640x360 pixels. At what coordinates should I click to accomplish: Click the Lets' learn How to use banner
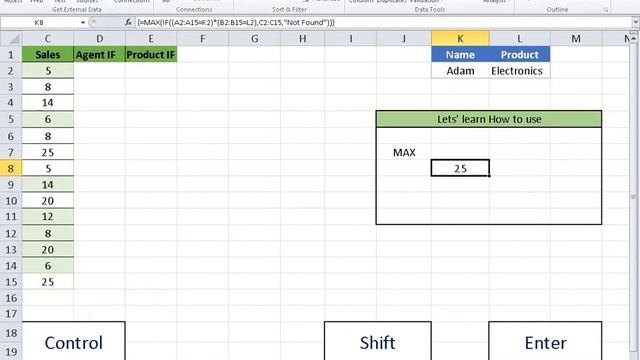(x=489, y=119)
